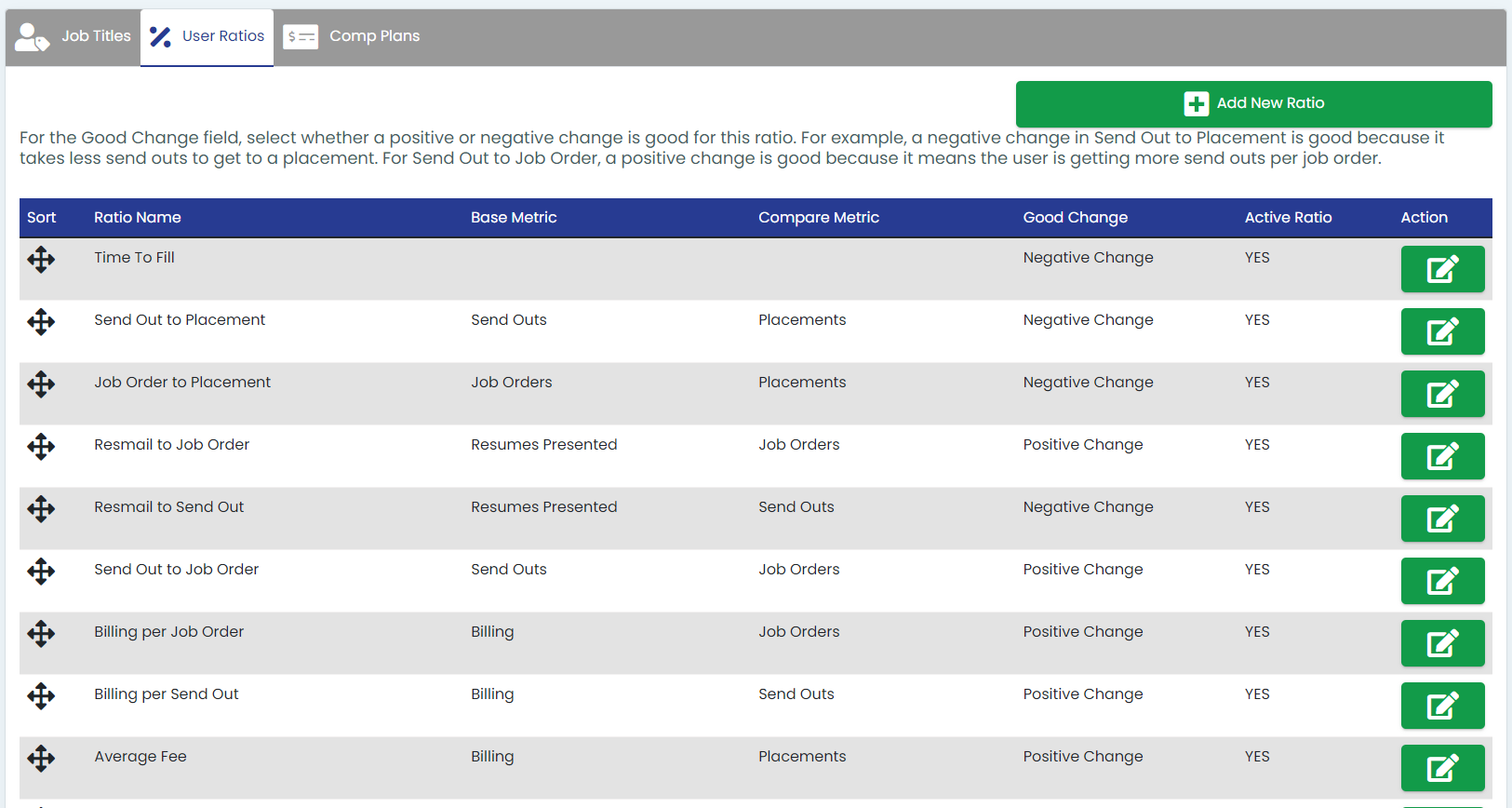
Task: Click Placements compare metric in Average Fee row
Action: (802, 757)
